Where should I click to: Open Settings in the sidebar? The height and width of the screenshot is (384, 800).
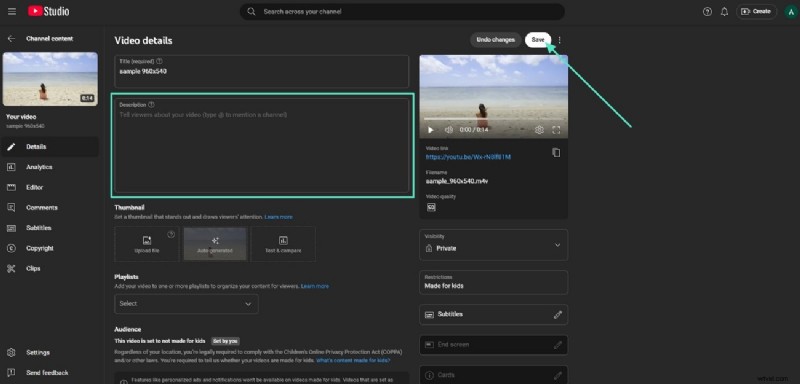coord(50,352)
